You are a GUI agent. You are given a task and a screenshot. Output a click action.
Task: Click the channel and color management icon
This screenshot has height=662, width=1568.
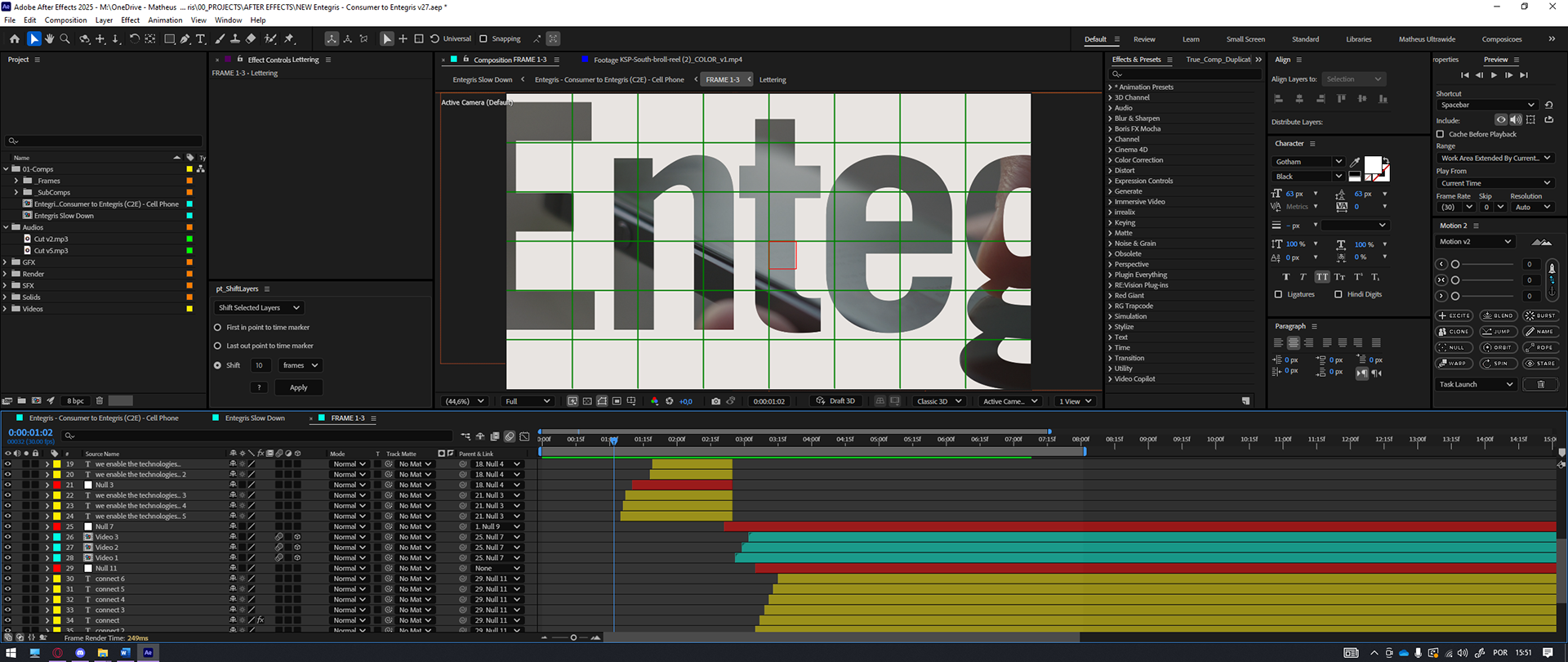tap(654, 401)
